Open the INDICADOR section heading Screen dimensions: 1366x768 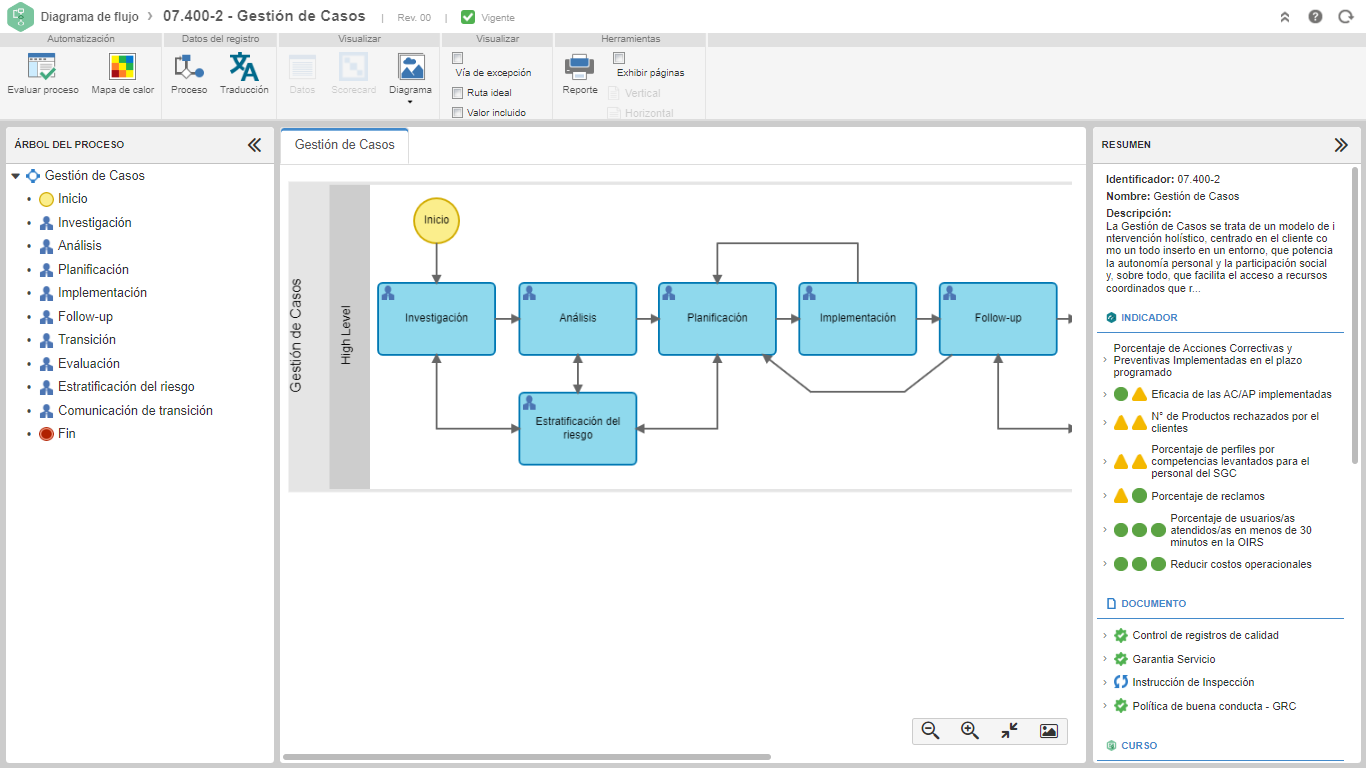[x=1149, y=318]
